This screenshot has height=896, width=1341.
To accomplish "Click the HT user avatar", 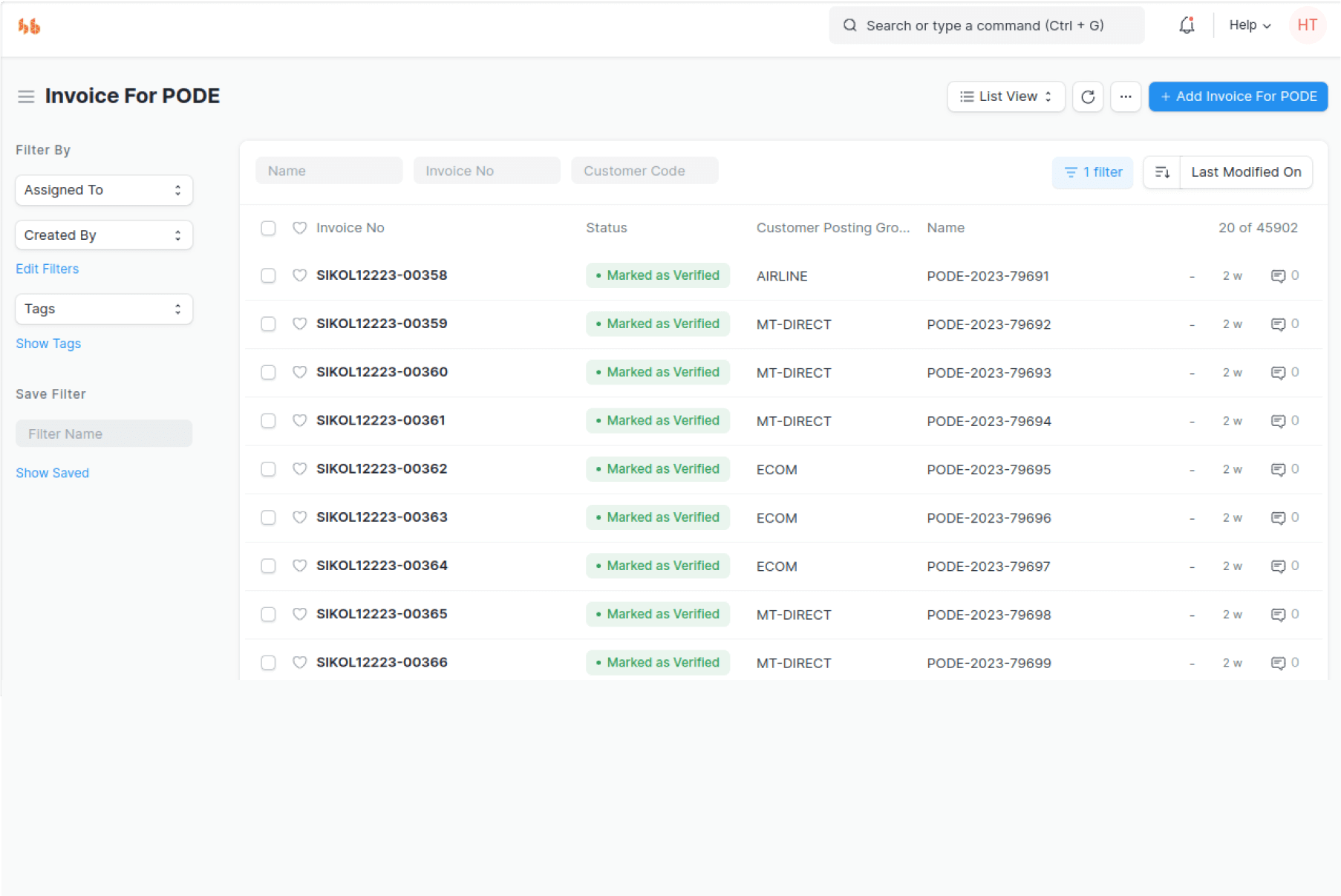I will (1307, 25).
